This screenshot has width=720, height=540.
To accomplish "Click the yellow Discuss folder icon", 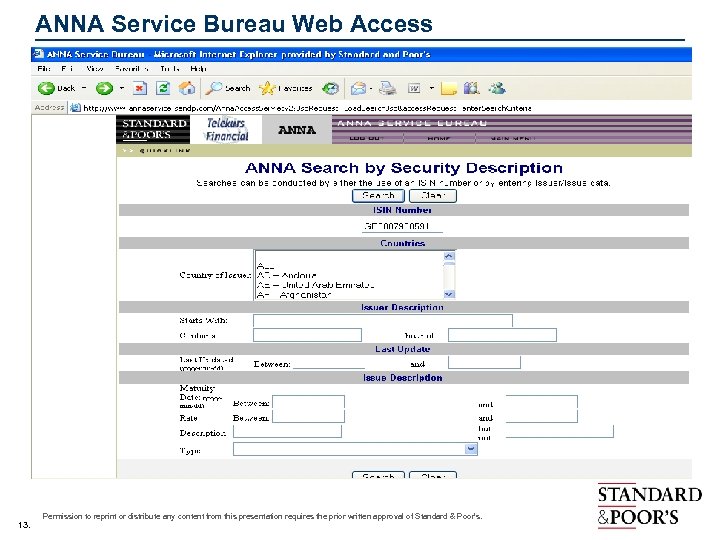I will click(x=449, y=88).
